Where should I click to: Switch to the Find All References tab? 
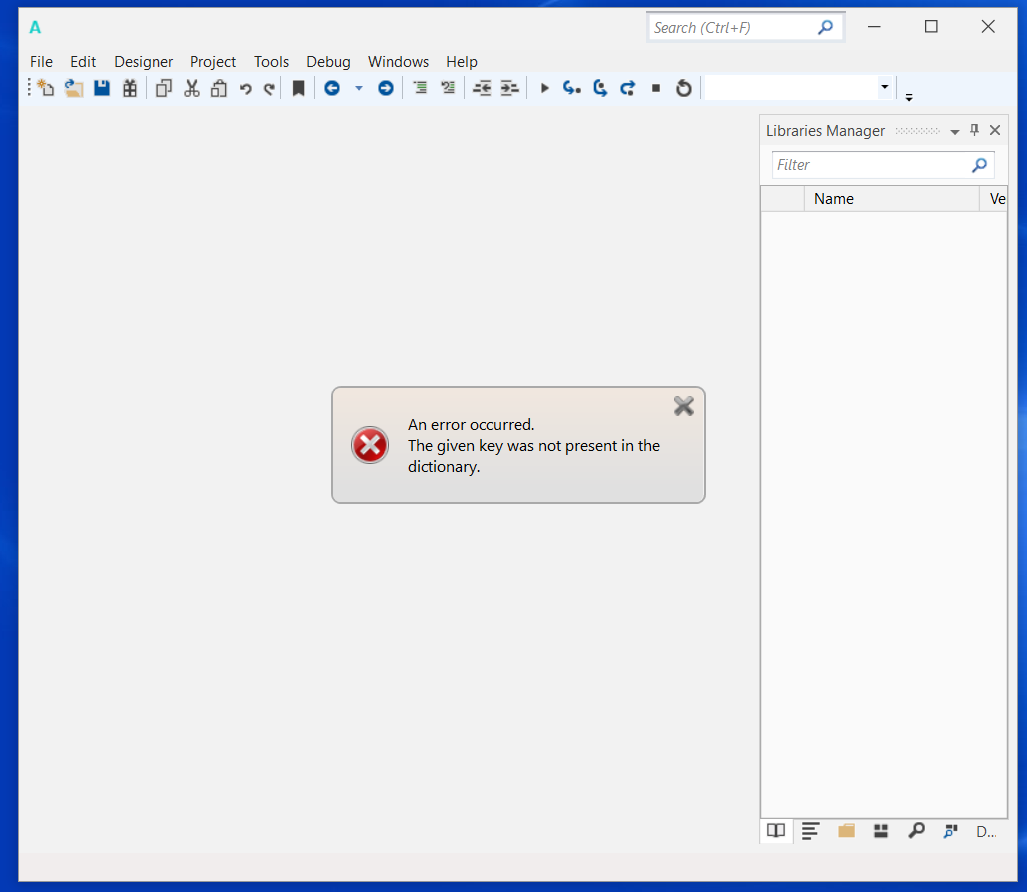(950, 831)
